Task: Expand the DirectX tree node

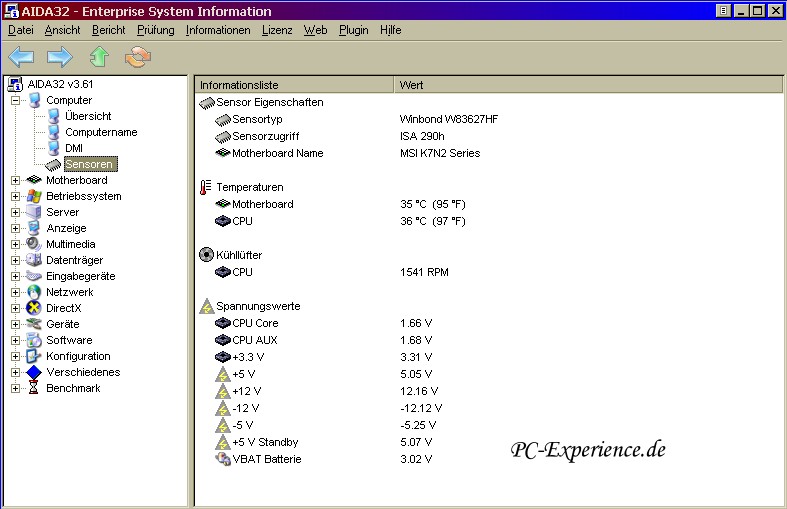Action: click(16, 308)
